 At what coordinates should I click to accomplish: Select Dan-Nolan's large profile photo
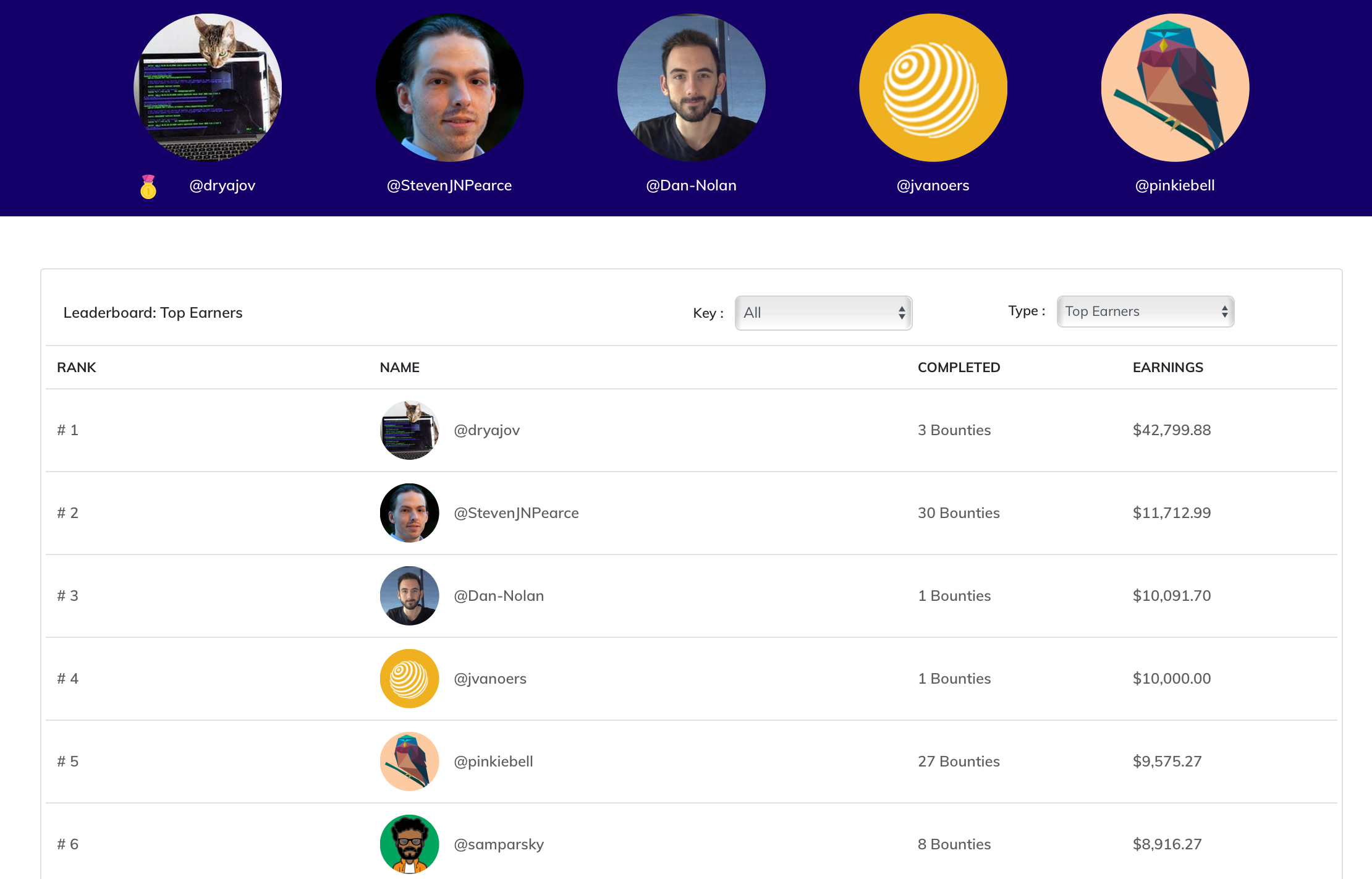click(691, 88)
